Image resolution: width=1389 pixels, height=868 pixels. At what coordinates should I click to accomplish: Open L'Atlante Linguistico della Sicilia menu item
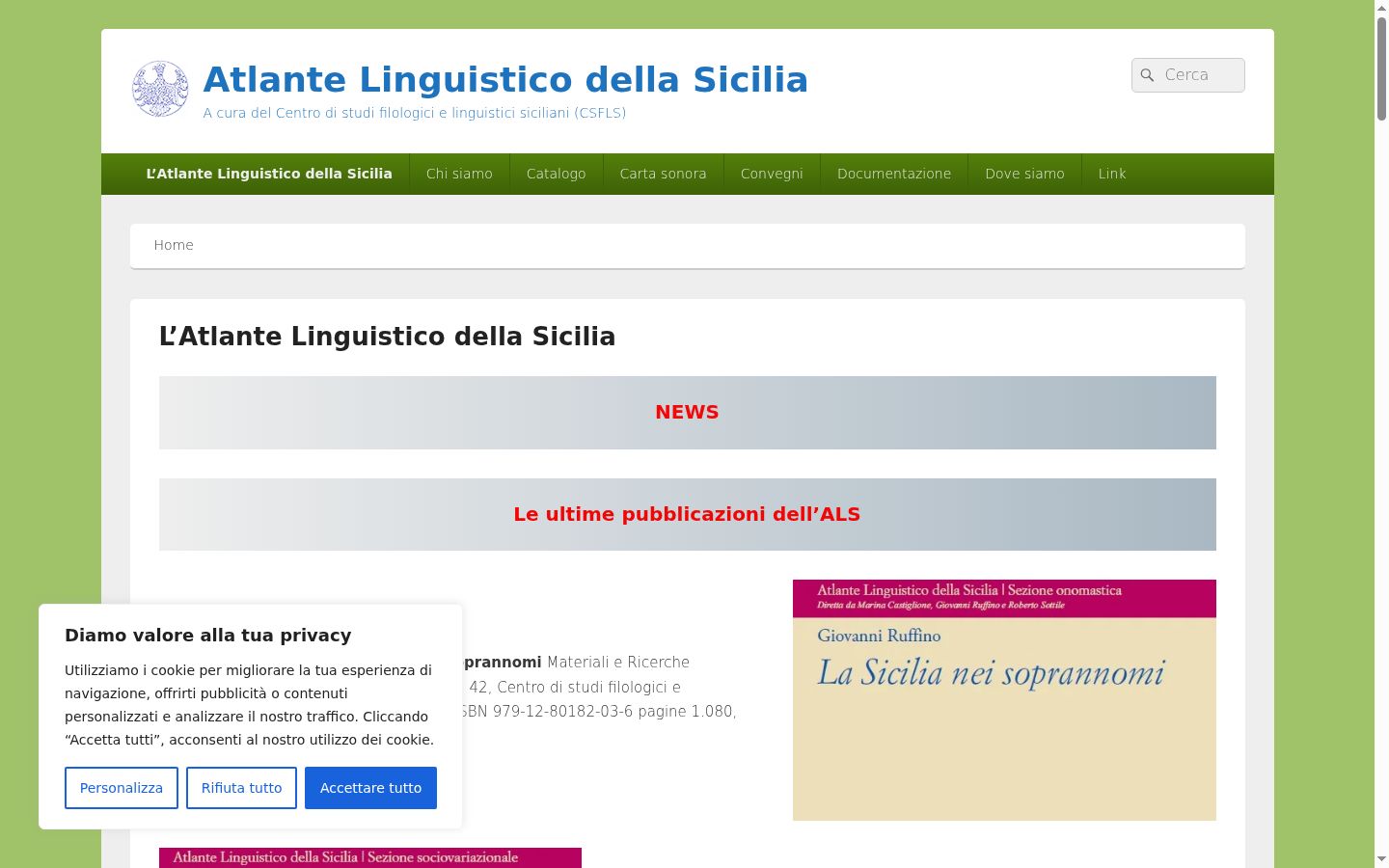269,174
